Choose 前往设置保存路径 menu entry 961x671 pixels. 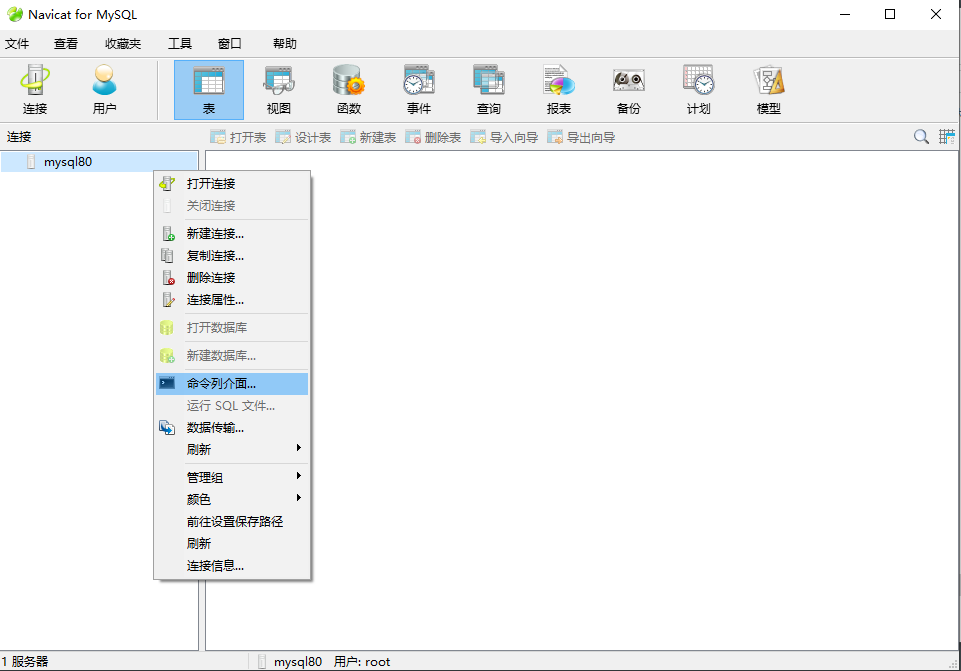(x=232, y=521)
